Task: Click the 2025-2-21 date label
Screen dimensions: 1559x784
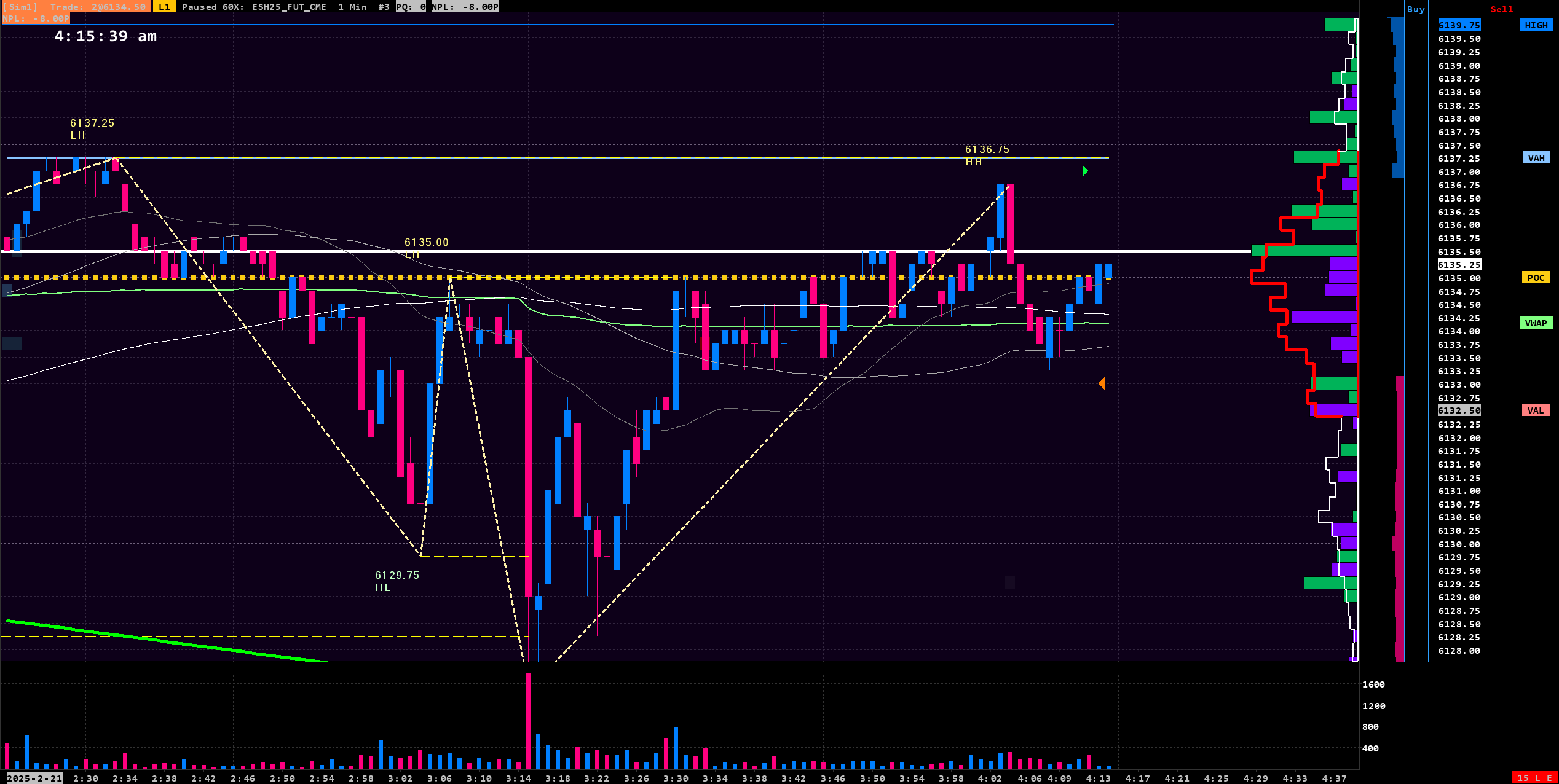Action: [x=34, y=778]
